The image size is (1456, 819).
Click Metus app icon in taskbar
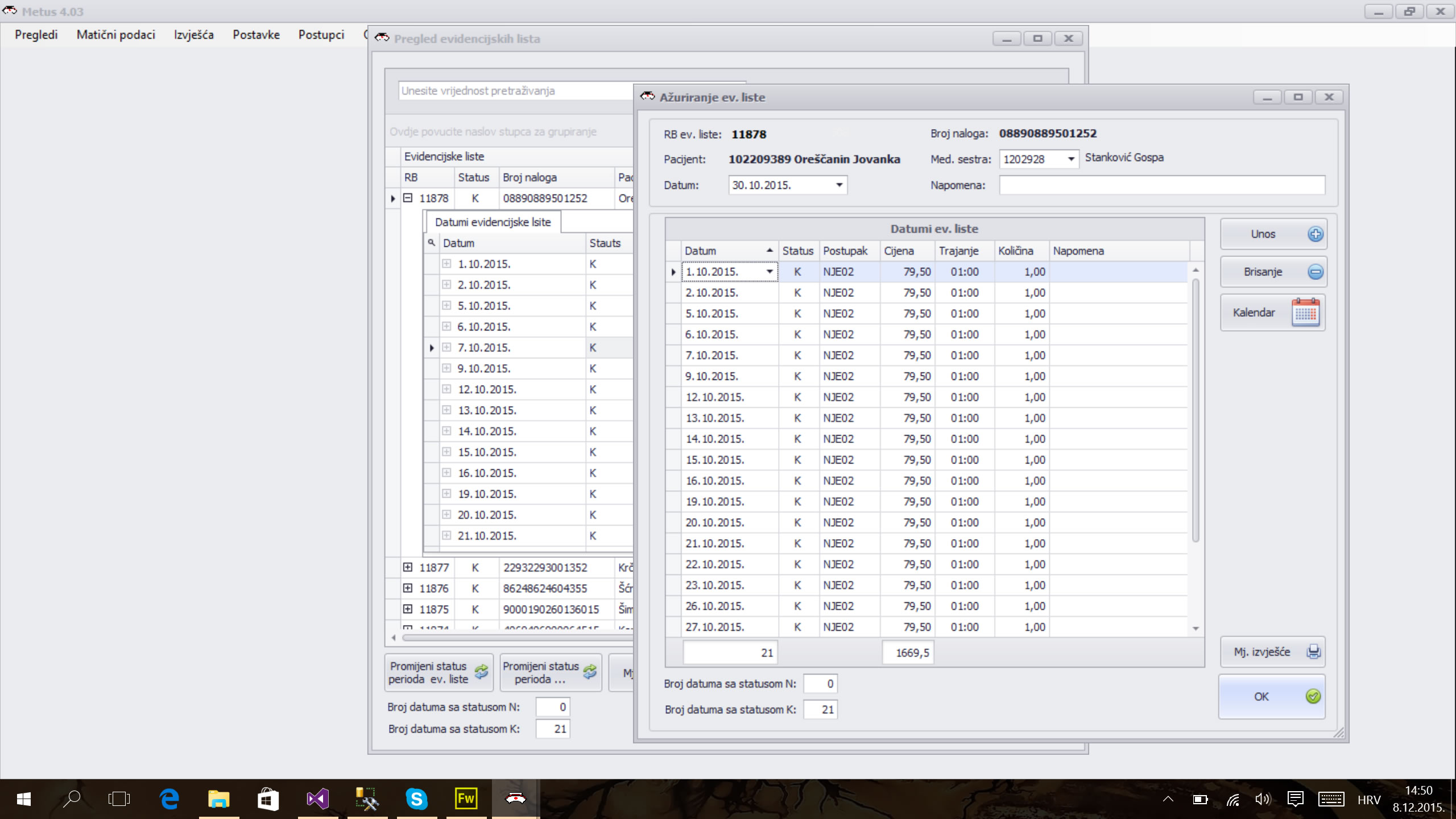tap(515, 799)
